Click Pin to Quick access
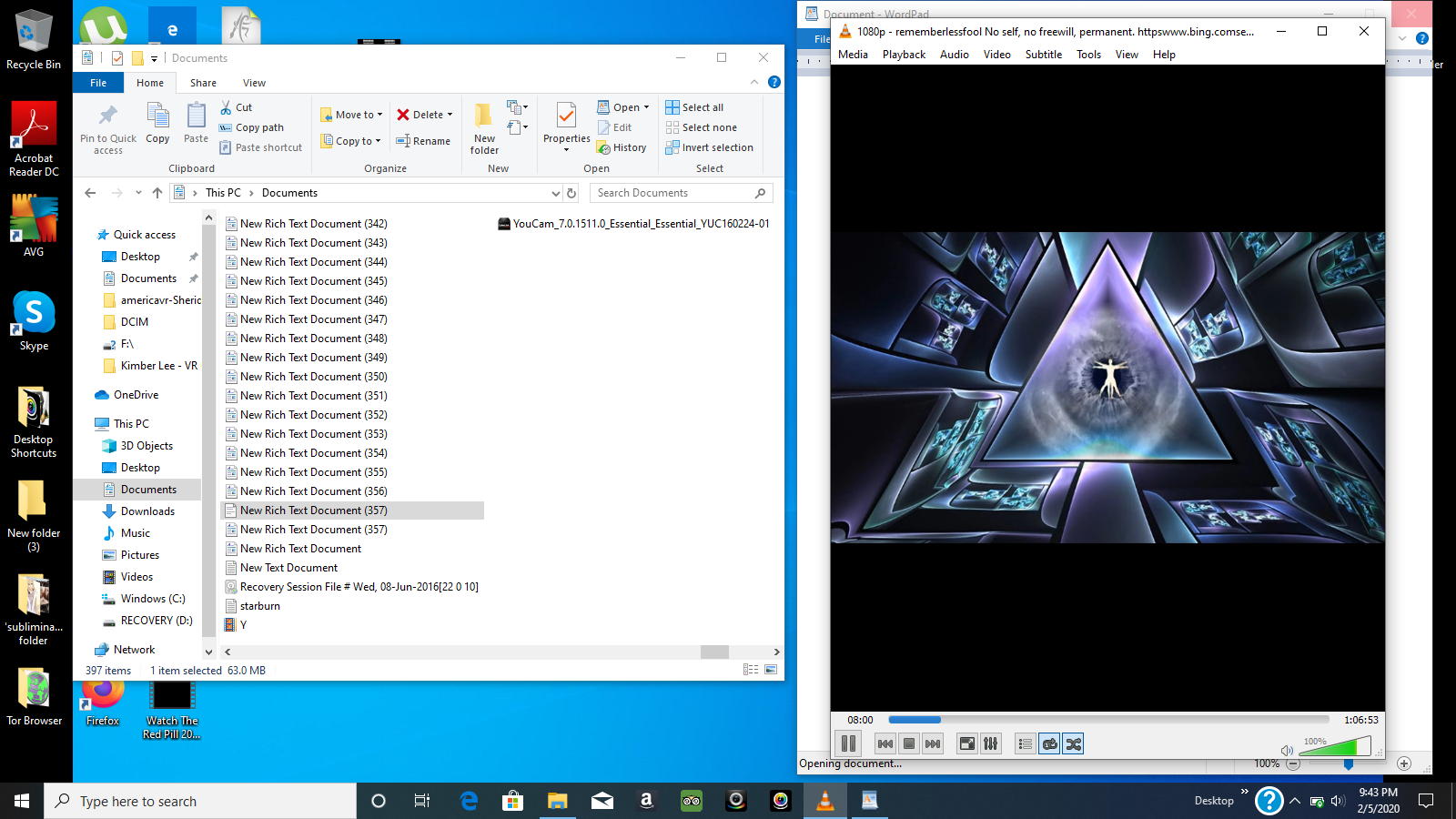Viewport: 1456px width, 819px height. click(x=108, y=129)
